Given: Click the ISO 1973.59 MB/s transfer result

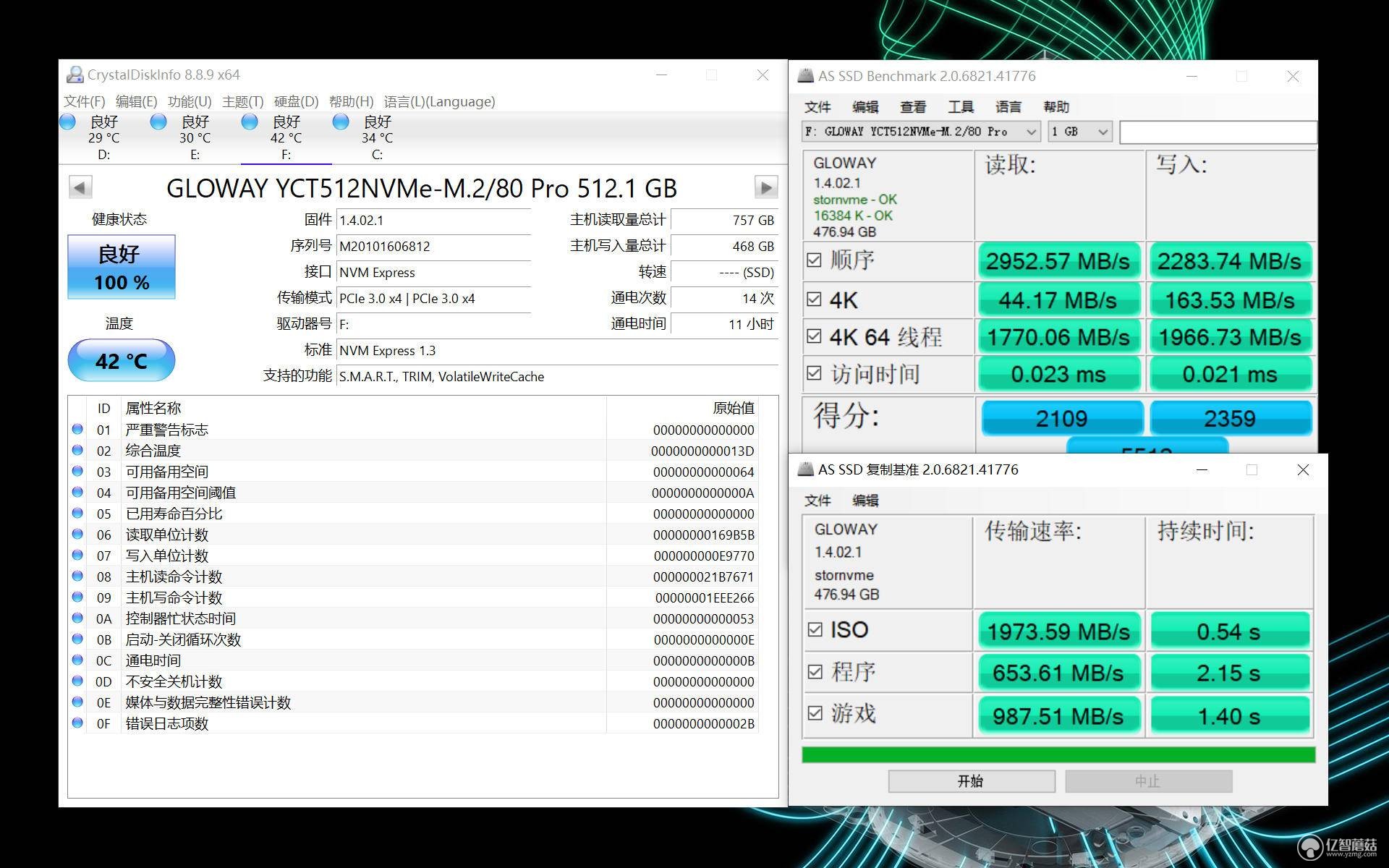Looking at the screenshot, I should pyautogui.click(x=1058, y=631).
